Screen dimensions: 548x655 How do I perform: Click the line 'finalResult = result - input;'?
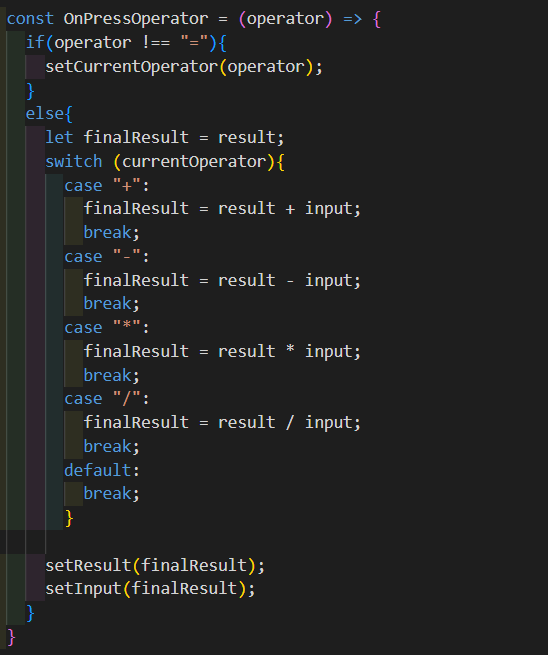pyautogui.click(x=222, y=280)
